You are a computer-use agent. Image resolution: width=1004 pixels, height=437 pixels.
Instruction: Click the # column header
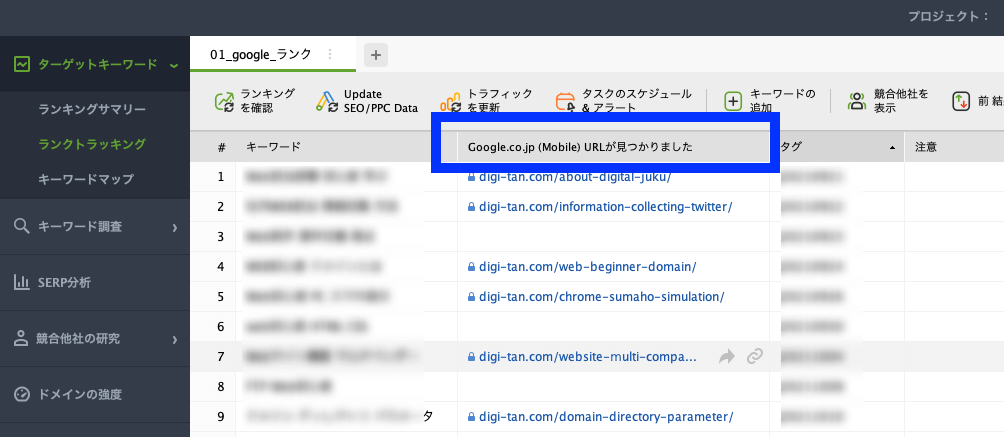pyautogui.click(x=222, y=147)
